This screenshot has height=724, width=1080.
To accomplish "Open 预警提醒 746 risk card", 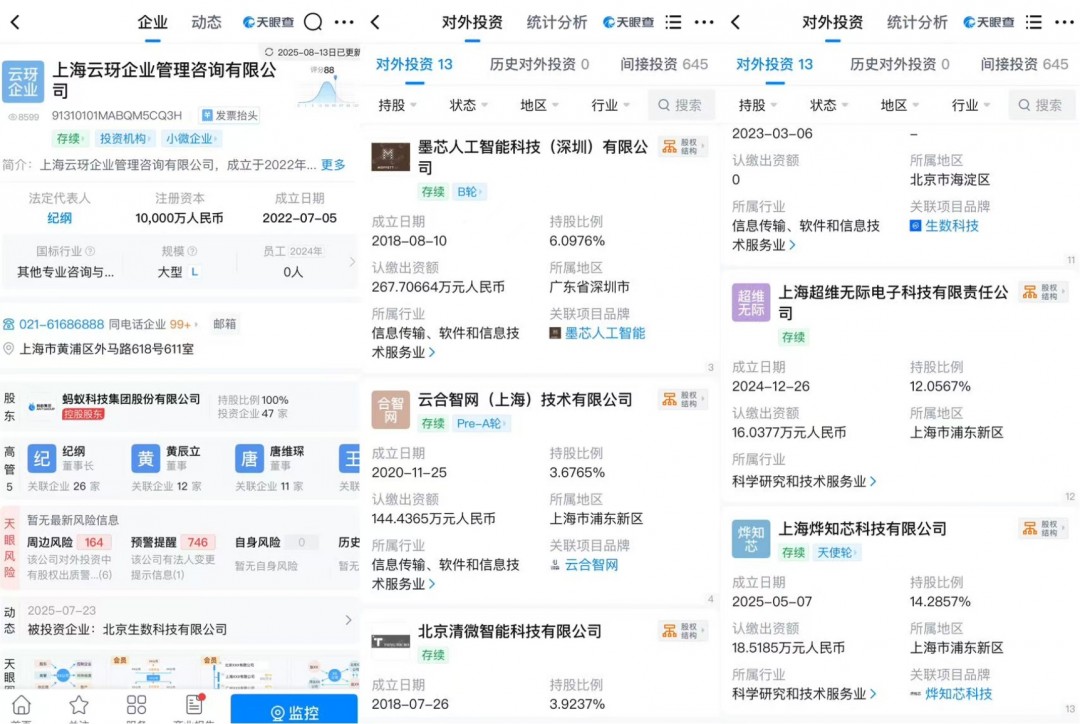I will point(174,557).
